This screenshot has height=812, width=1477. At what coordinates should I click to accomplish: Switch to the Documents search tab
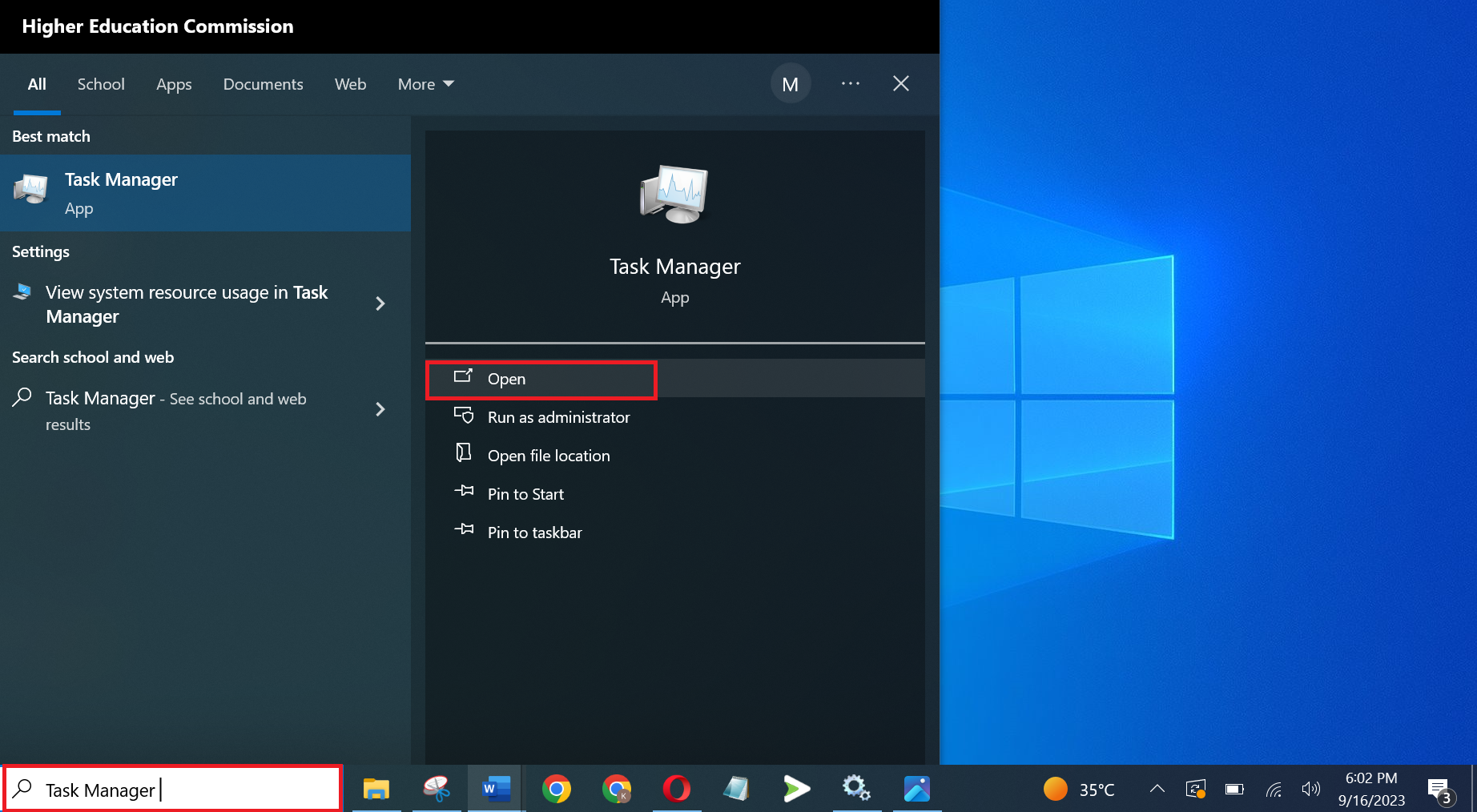(x=263, y=84)
